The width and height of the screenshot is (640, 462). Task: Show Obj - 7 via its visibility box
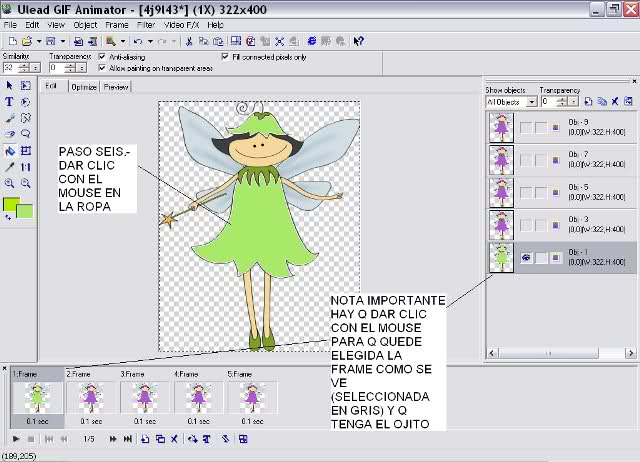pos(526,160)
